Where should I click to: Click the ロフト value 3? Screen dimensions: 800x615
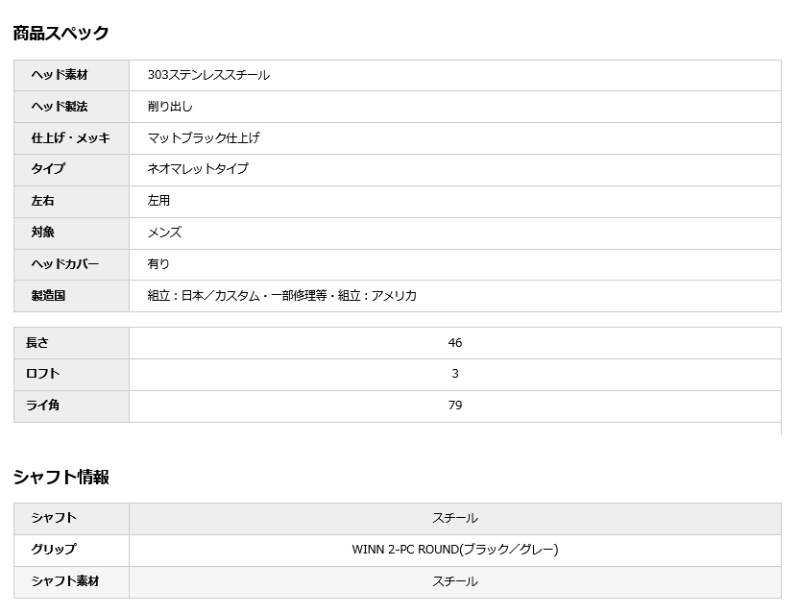pos(455,374)
